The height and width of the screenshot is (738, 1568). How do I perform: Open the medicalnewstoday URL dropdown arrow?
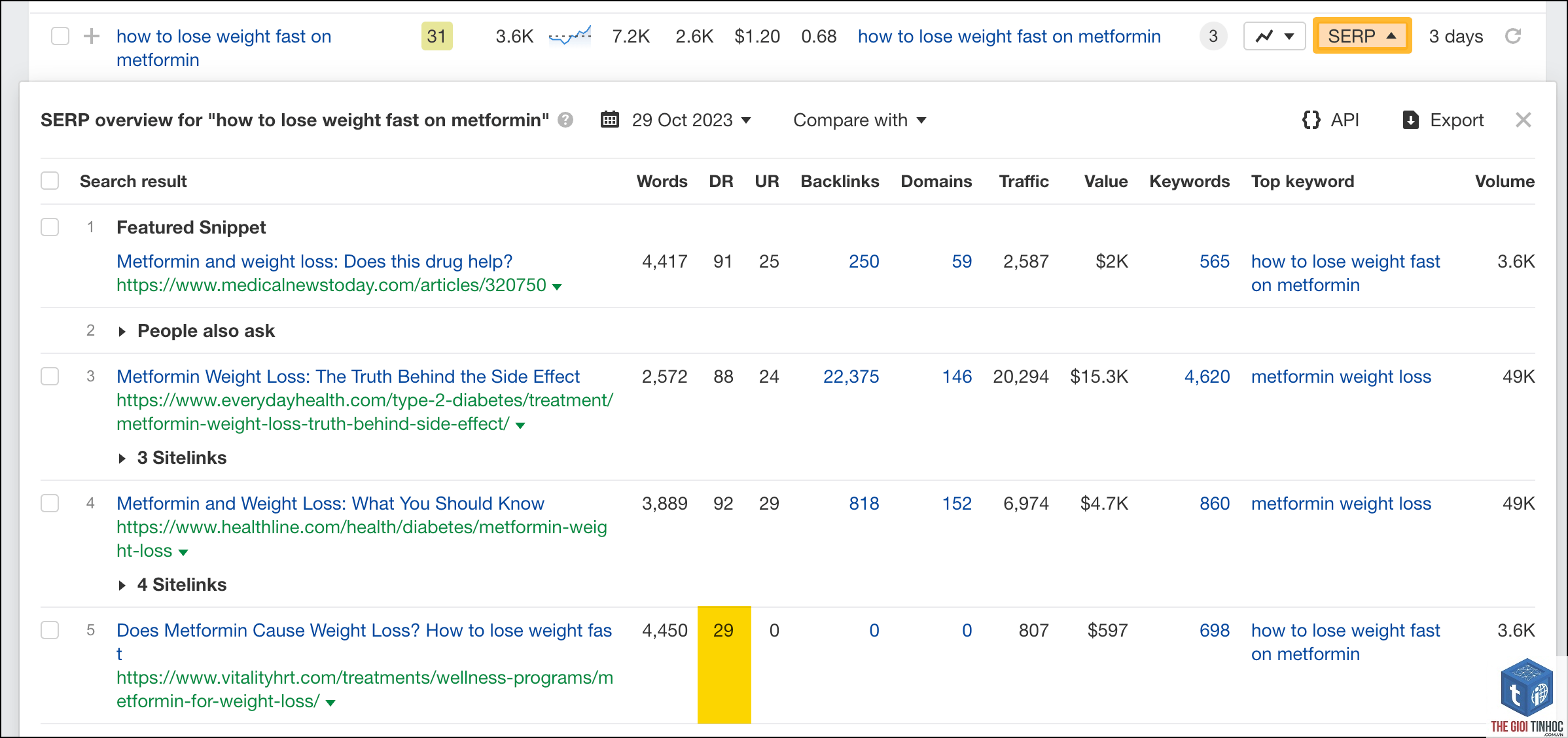point(557,287)
